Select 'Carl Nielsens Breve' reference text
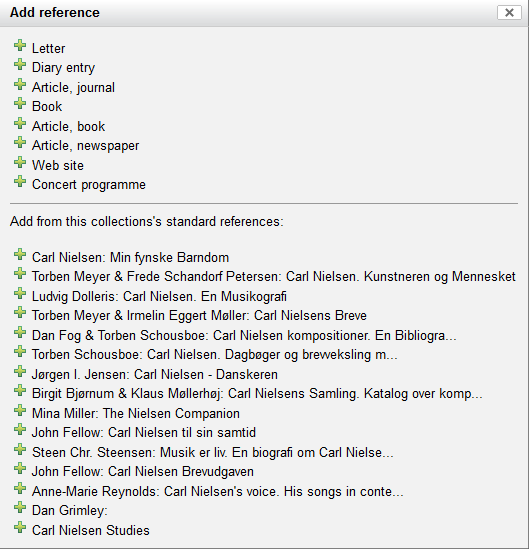This screenshot has height=549, width=529. click(x=199, y=315)
